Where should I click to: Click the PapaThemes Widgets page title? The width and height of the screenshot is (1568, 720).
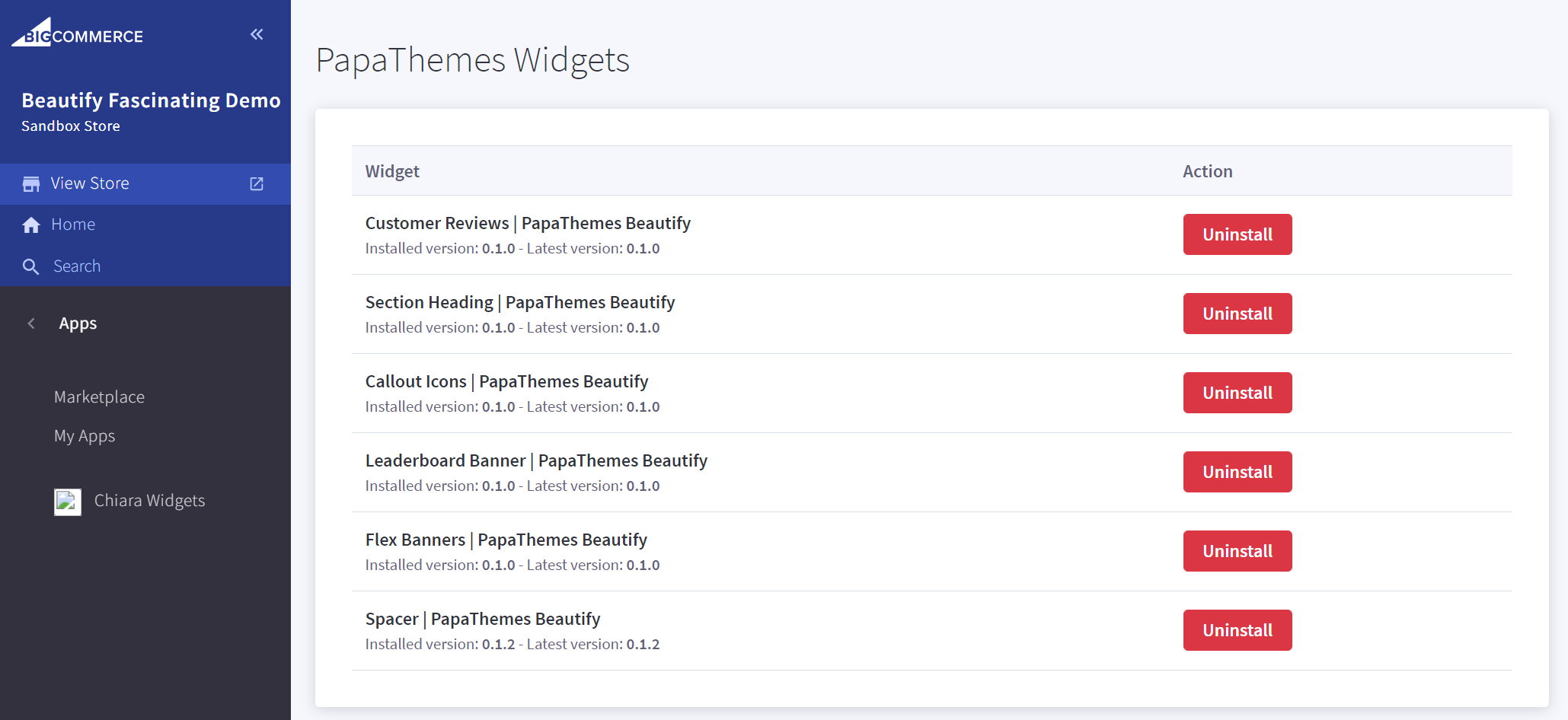[x=473, y=60]
